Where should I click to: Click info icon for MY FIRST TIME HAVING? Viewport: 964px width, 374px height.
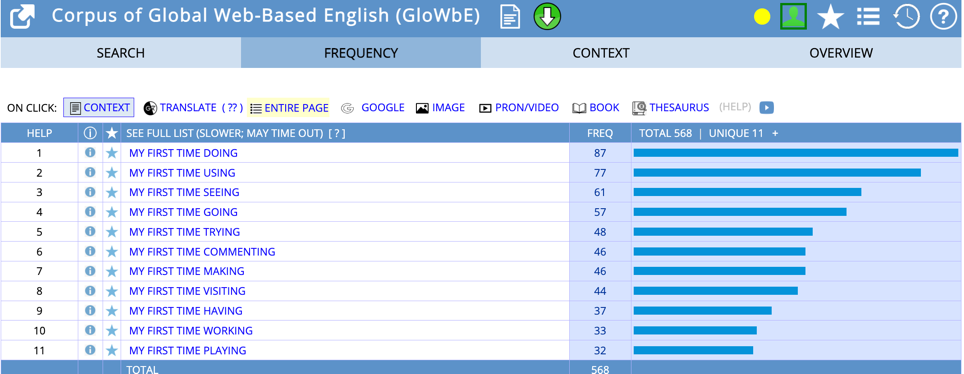coord(90,310)
